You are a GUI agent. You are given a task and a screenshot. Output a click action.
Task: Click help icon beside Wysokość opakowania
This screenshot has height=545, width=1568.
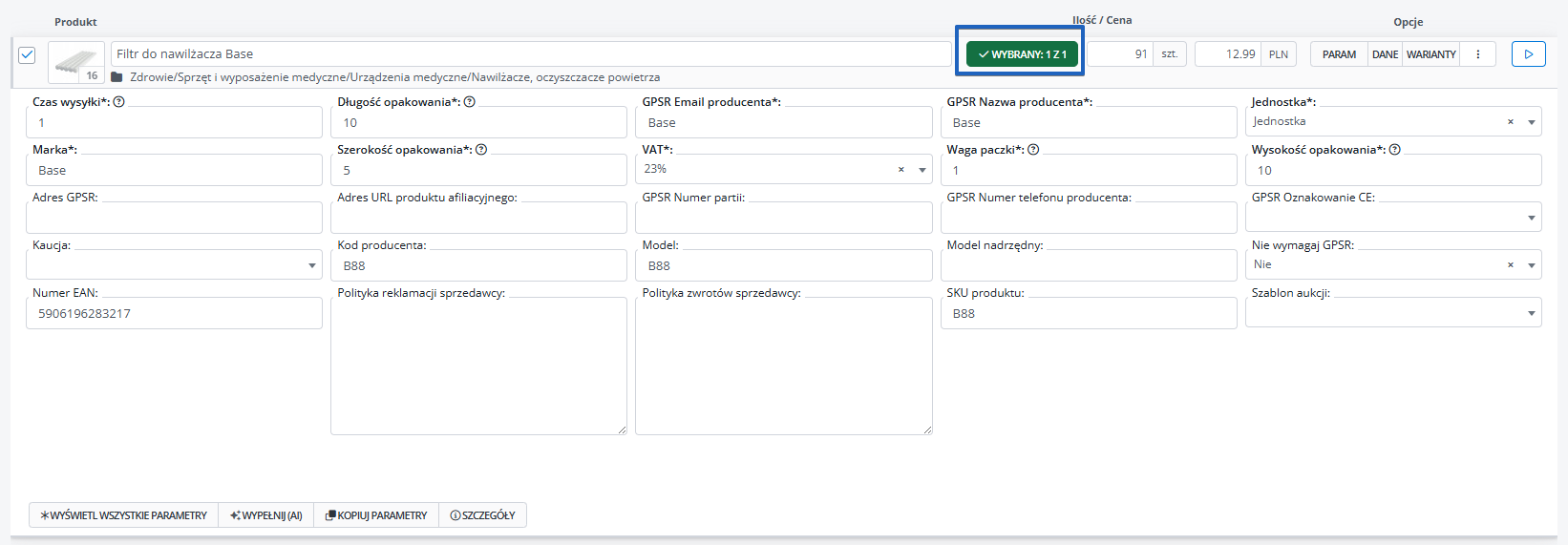tap(1395, 150)
